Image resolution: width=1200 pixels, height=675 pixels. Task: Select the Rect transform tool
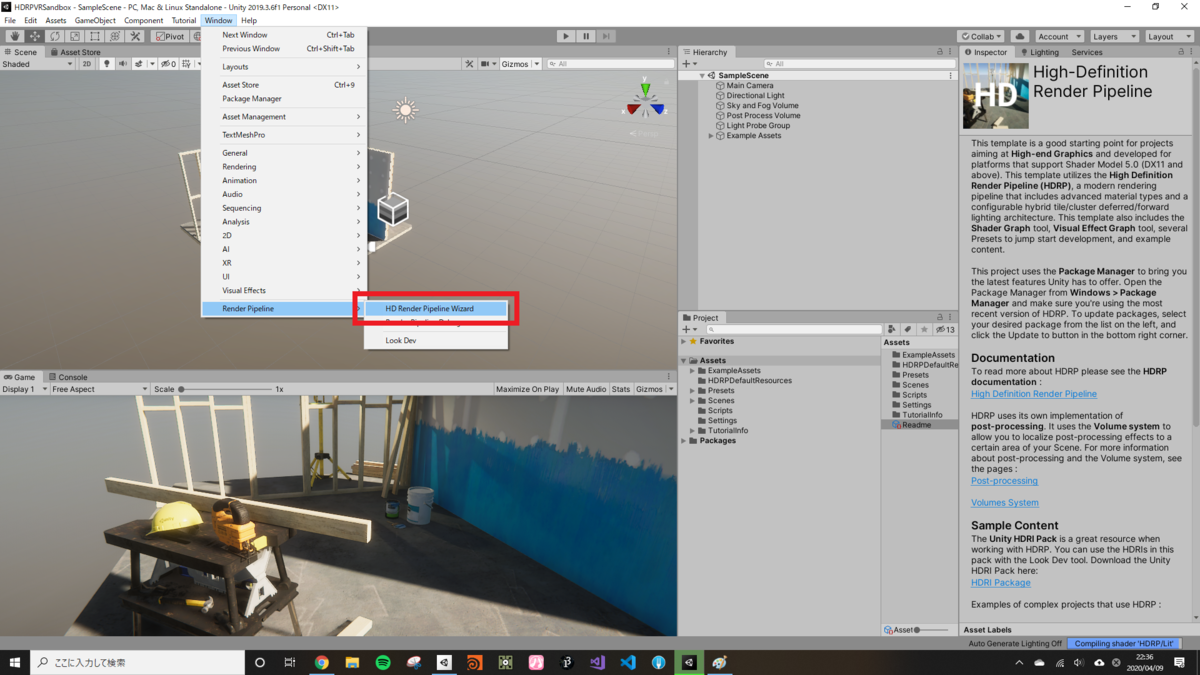pyautogui.click(x=94, y=37)
